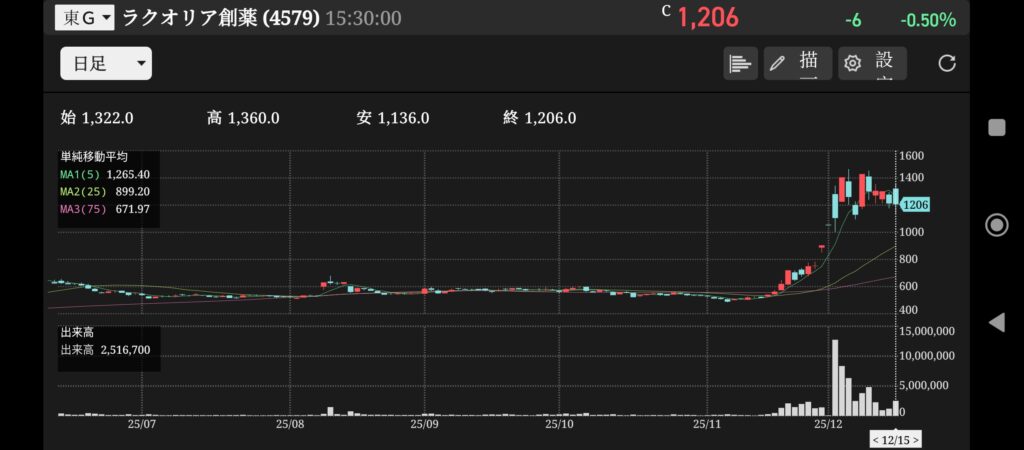Refresh the chart with the reload icon
The image size is (1024, 450).
pos(947,64)
